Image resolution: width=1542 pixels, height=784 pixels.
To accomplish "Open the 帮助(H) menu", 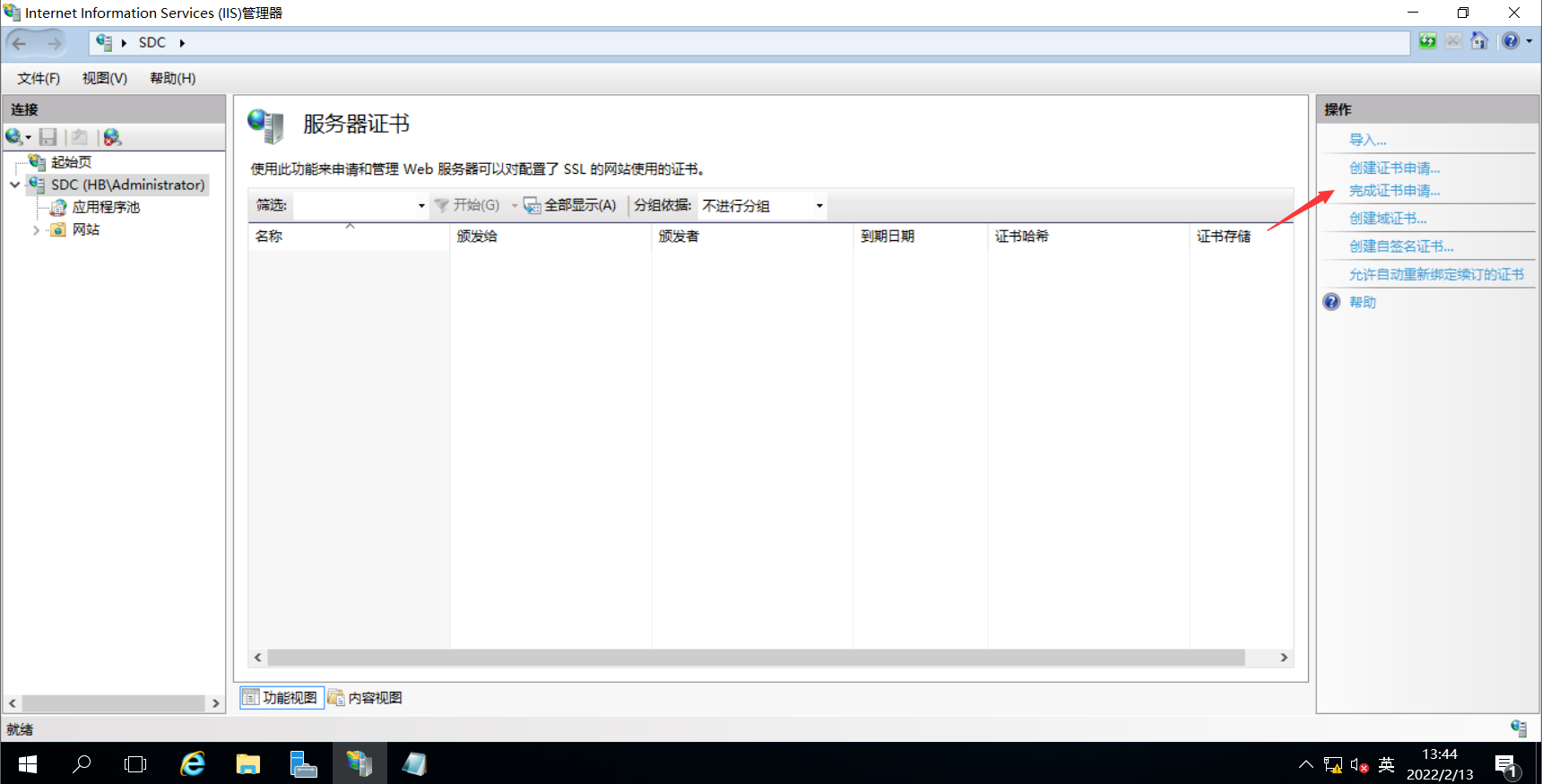I will [x=173, y=79].
